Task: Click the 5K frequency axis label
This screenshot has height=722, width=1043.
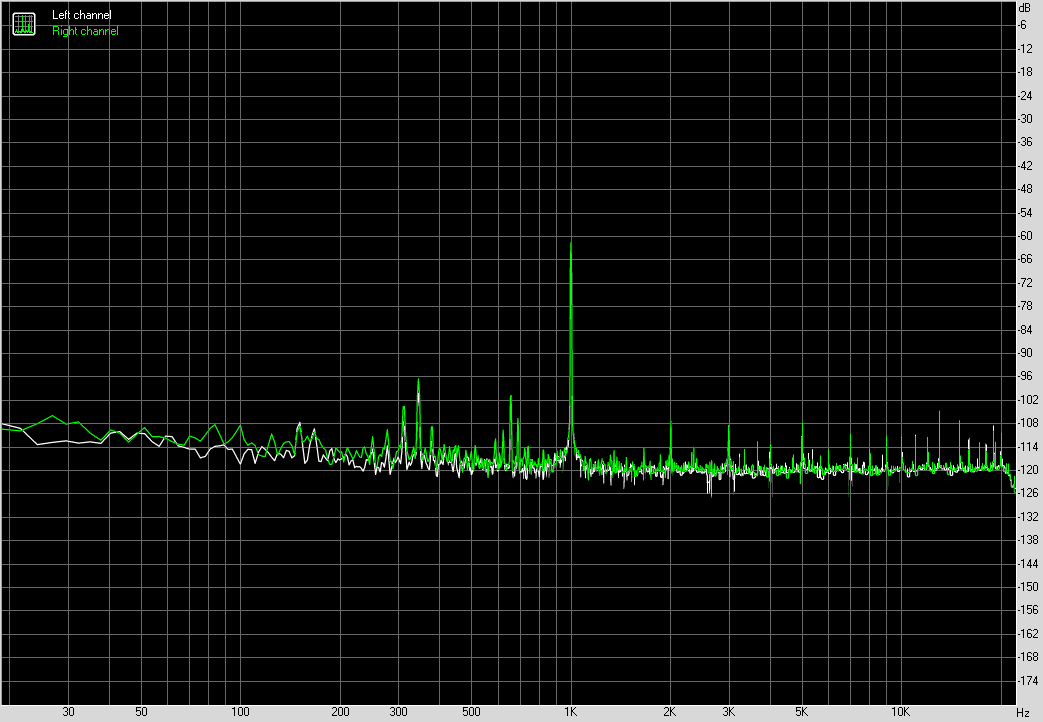Action: tap(802, 712)
